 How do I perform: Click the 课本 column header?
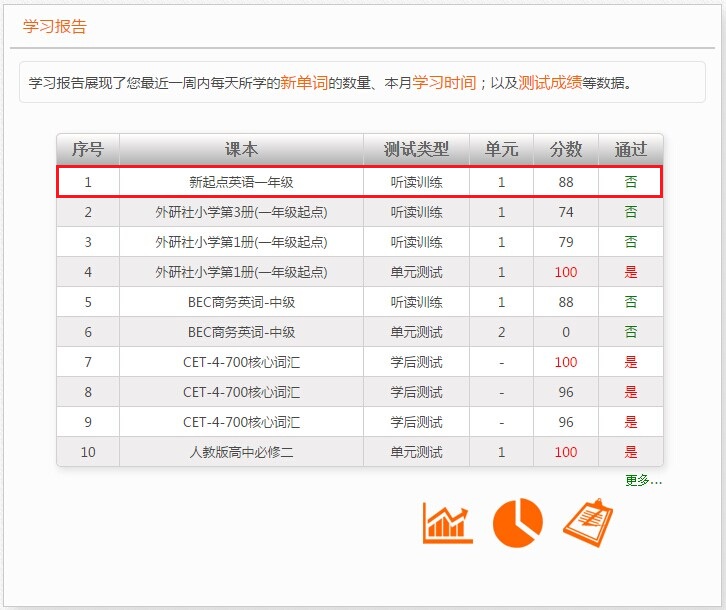click(x=241, y=149)
